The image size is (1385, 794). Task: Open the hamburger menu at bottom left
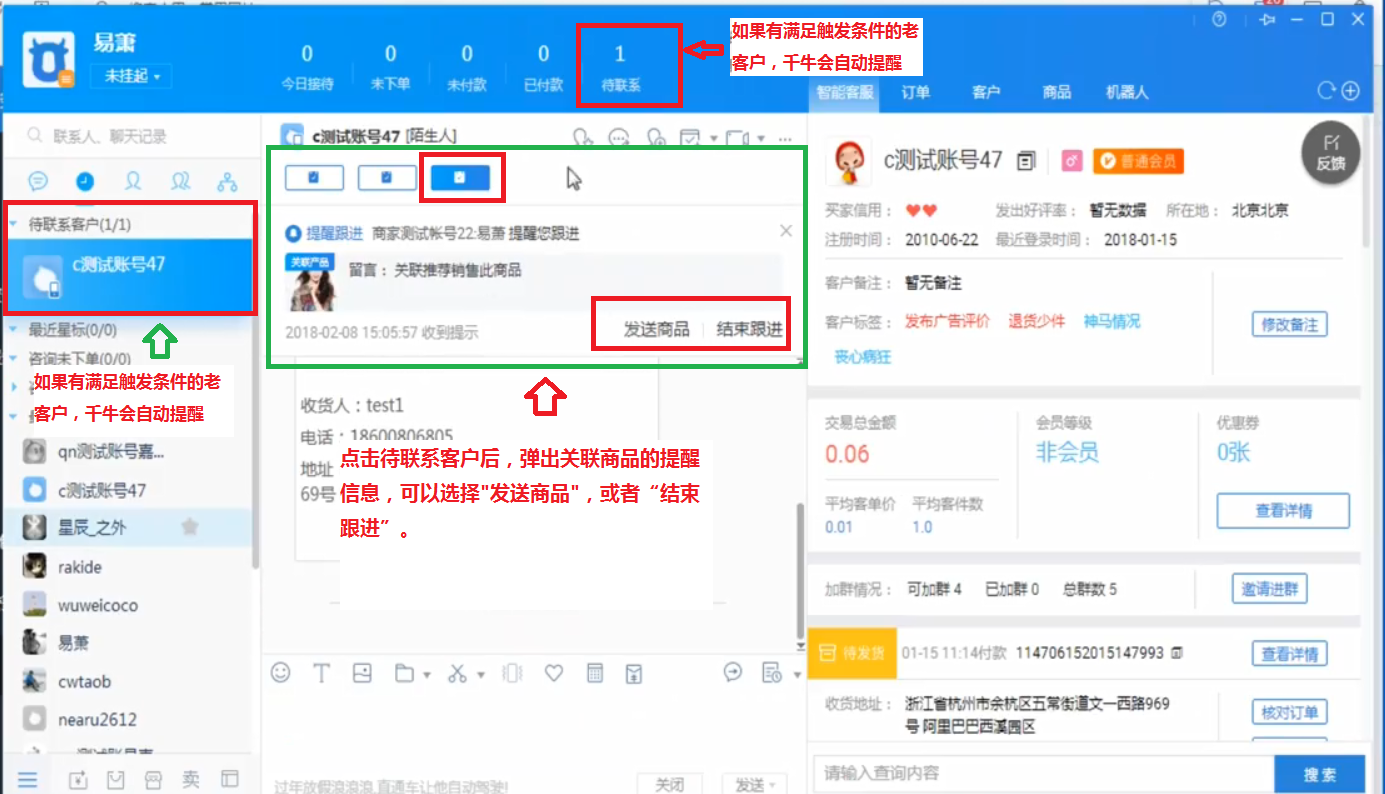pyautogui.click(x=27, y=779)
